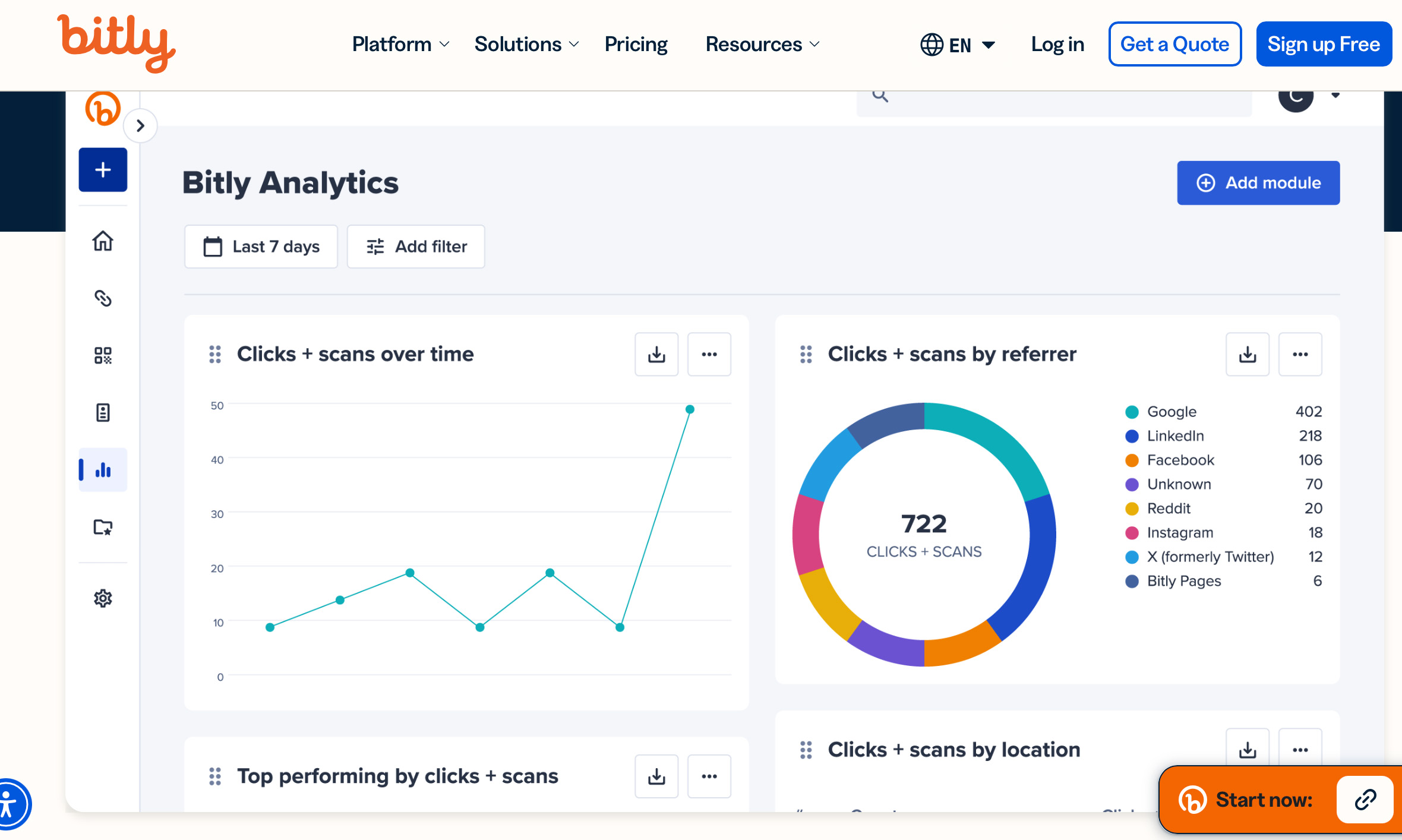Click the Bitly Pages legend entry
This screenshot has width=1402, height=840.
click(x=1223, y=581)
